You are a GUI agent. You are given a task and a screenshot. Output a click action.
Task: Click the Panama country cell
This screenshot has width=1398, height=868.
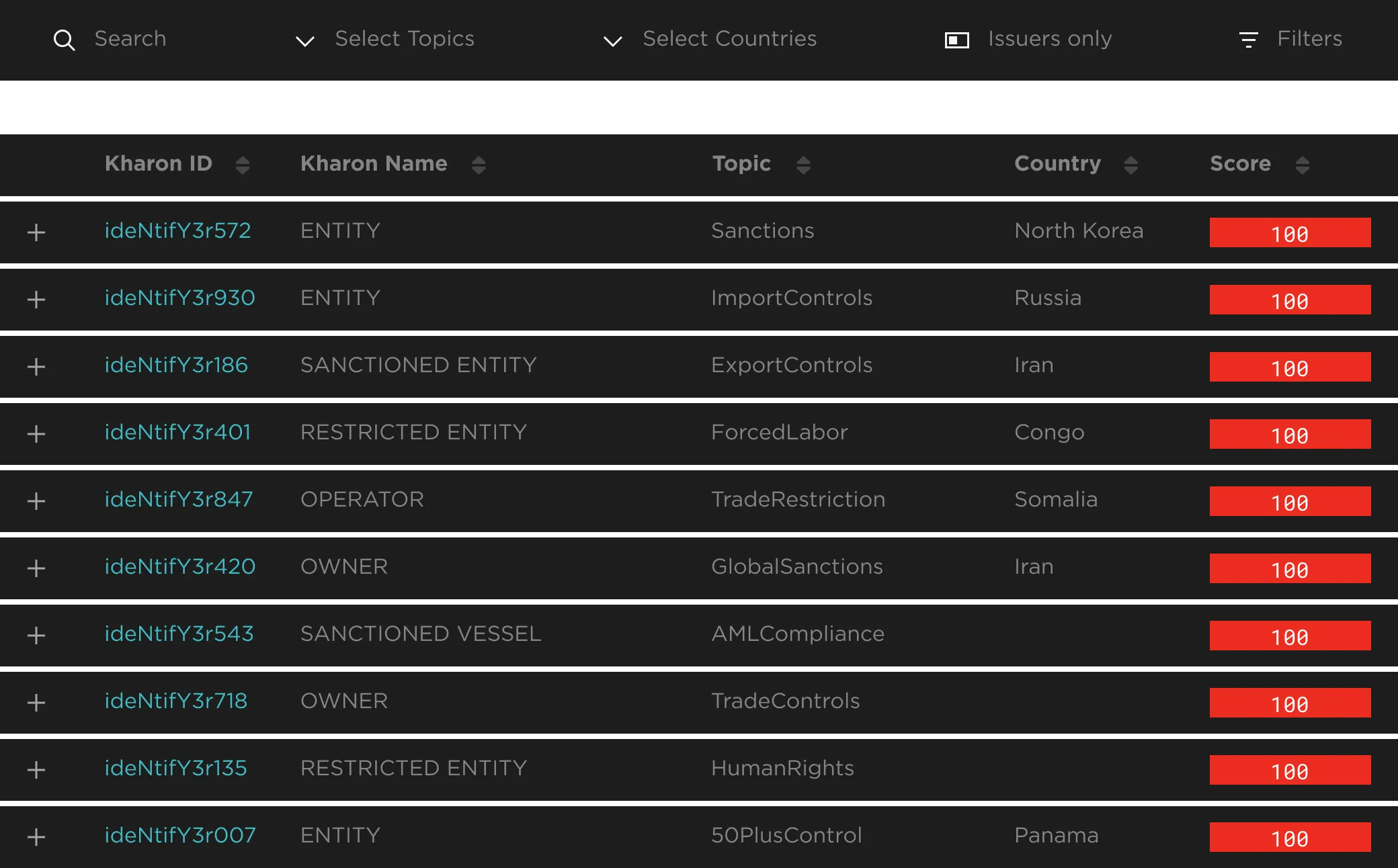[1057, 836]
